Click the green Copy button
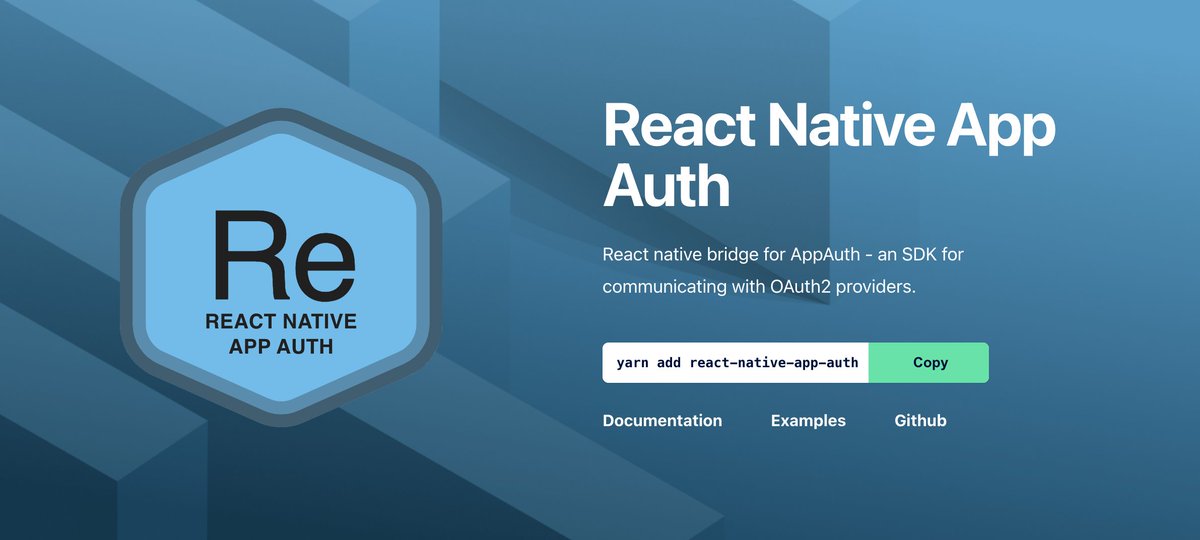Viewport: 1200px width, 540px height. (x=929, y=363)
